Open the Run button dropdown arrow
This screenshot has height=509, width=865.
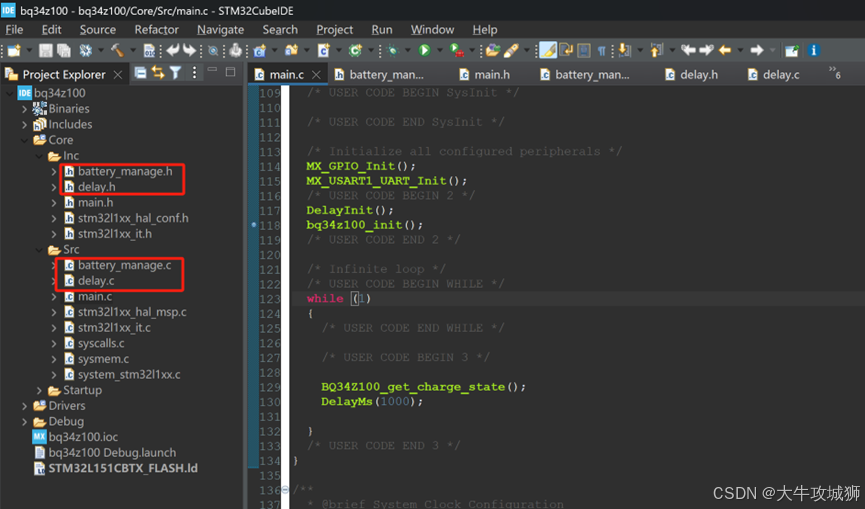click(440, 51)
